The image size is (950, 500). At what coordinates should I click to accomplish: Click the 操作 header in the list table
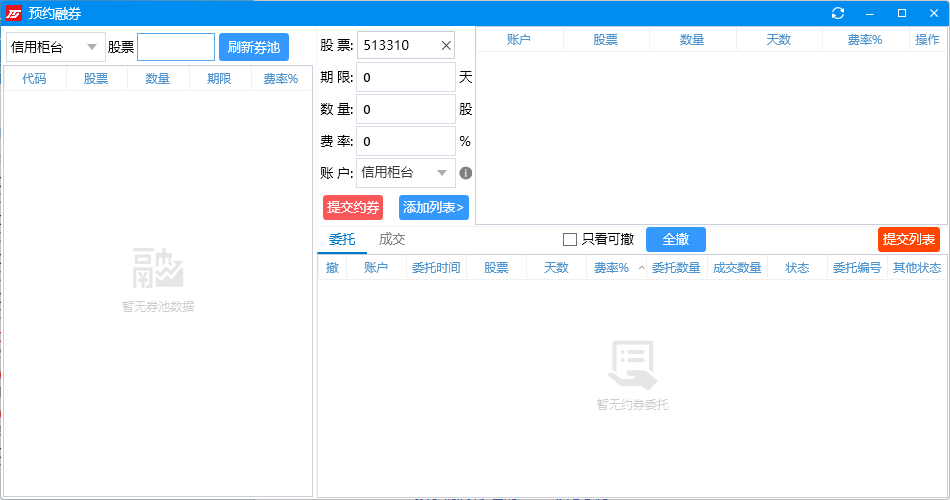click(x=928, y=40)
